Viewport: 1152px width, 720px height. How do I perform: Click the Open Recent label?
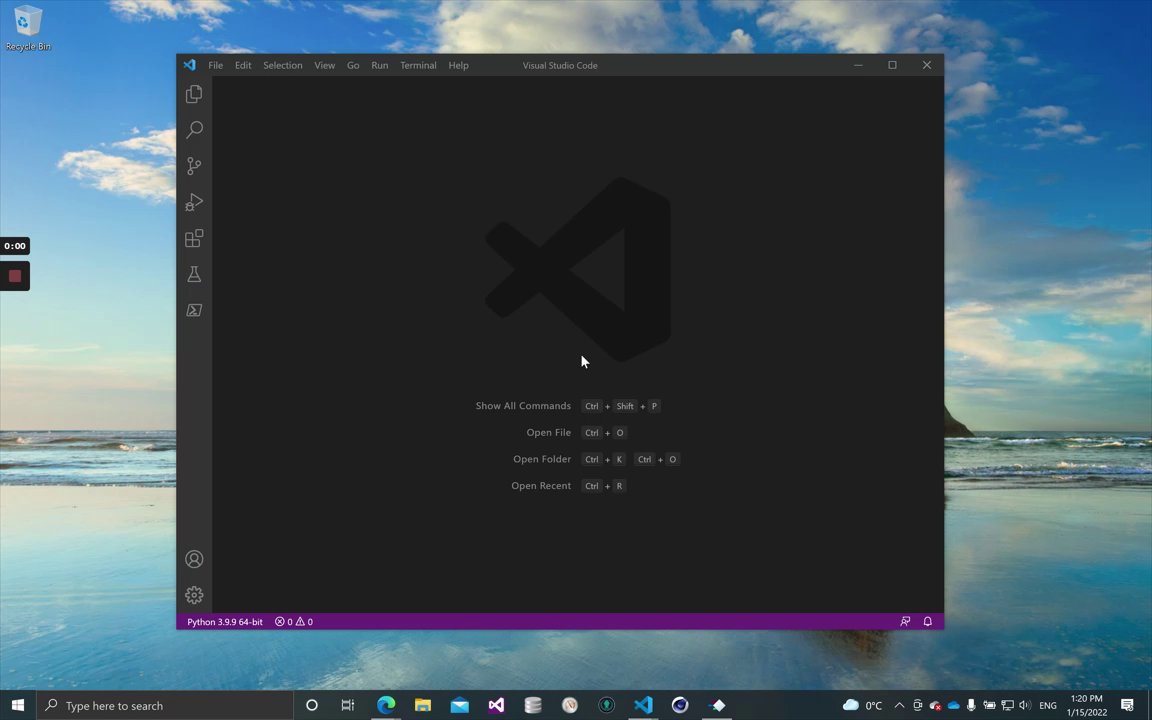541,486
